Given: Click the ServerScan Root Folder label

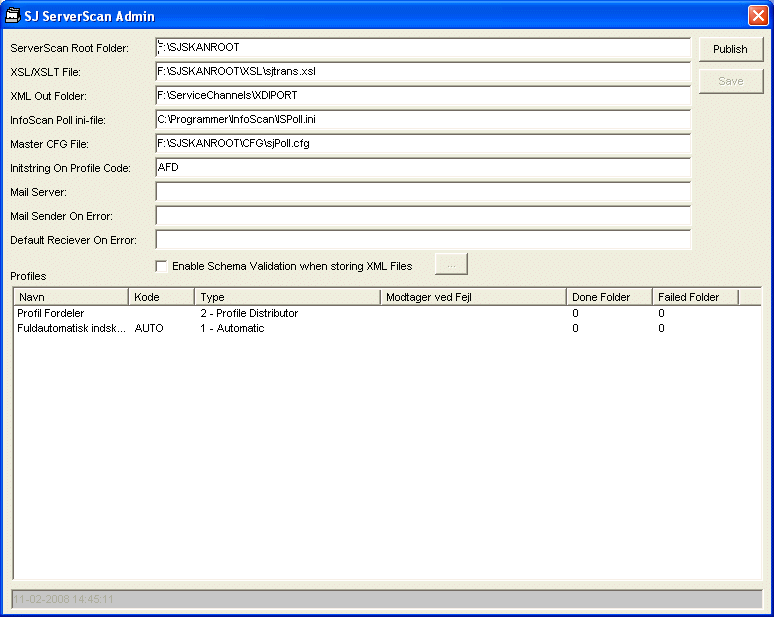Looking at the screenshot, I should point(70,48).
